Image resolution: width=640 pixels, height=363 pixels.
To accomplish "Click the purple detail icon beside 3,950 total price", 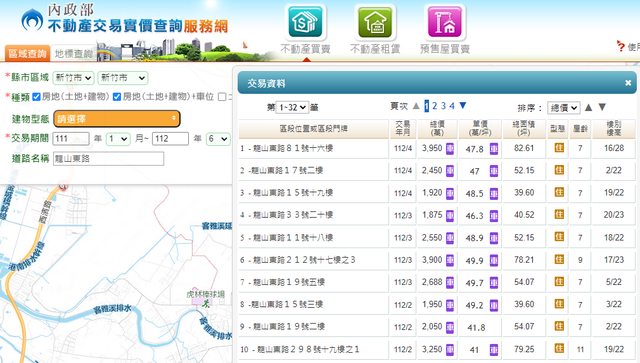I will point(450,149).
